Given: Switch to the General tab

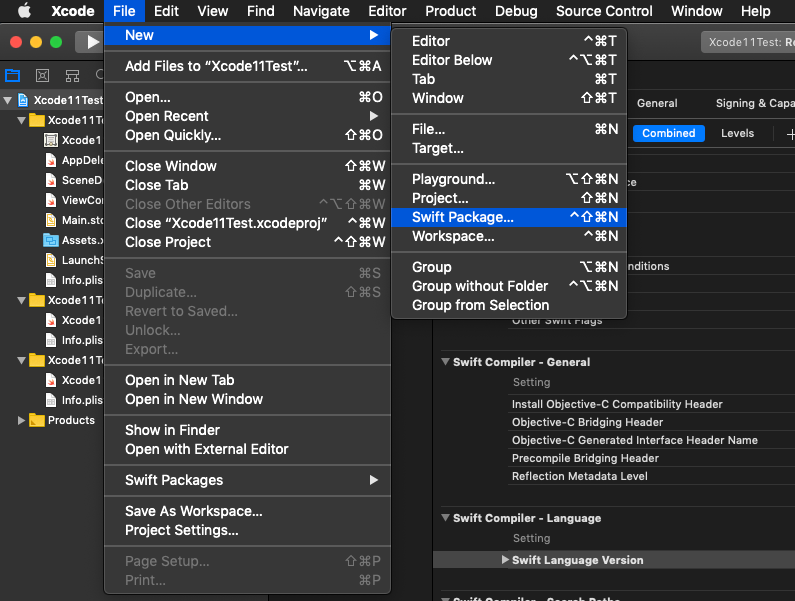Looking at the screenshot, I should pyautogui.click(x=657, y=103).
